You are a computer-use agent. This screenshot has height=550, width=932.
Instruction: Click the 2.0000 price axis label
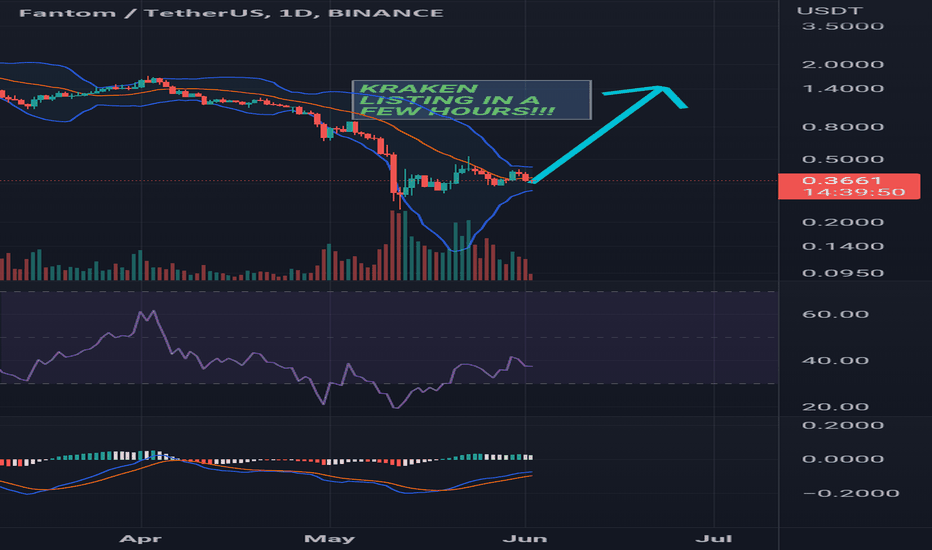pyautogui.click(x=843, y=64)
